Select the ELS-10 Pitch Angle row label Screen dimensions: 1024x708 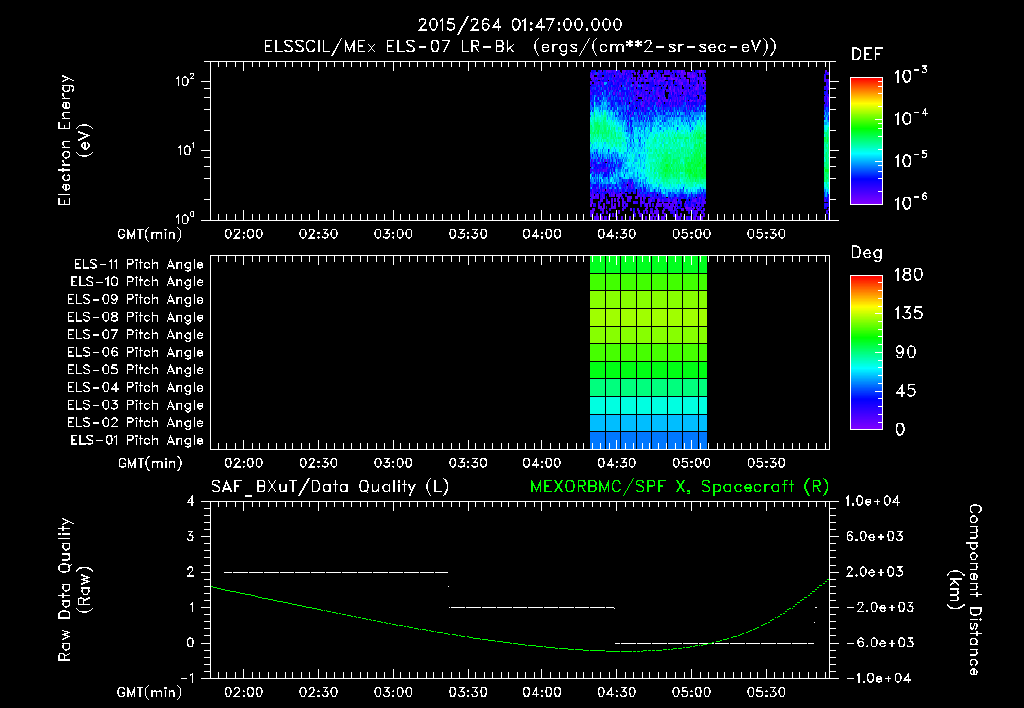(x=136, y=282)
